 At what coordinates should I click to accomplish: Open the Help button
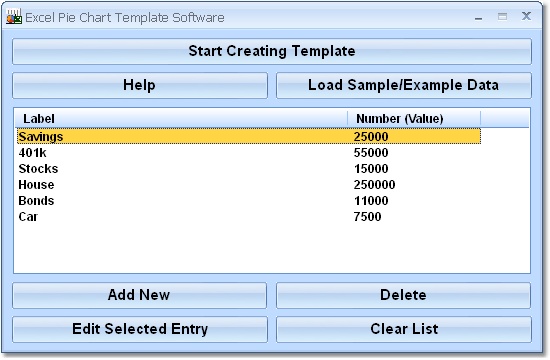[140, 85]
